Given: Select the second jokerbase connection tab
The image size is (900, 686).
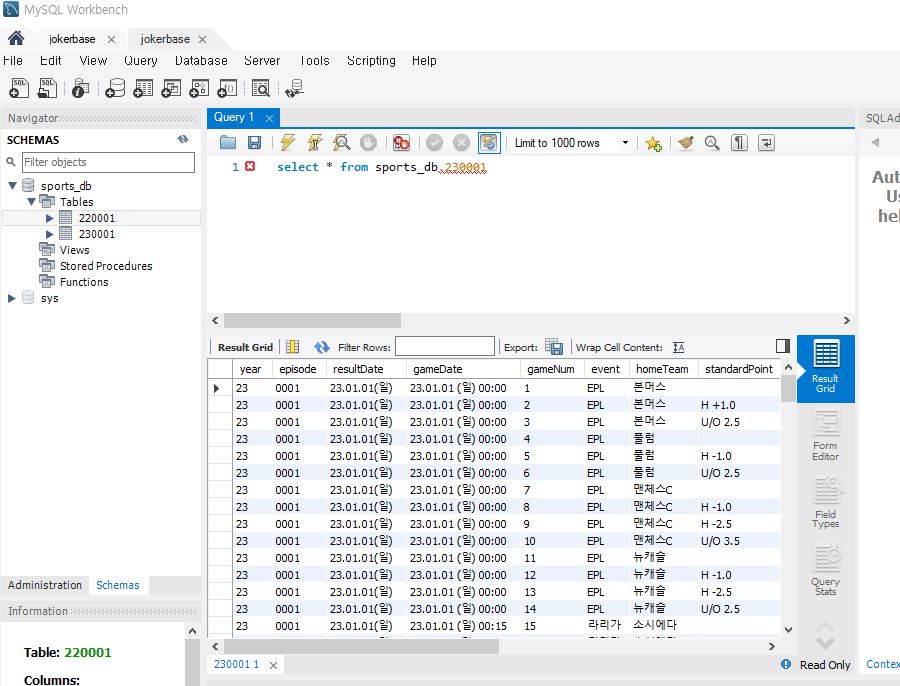Looking at the screenshot, I should (x=165, y=39).
